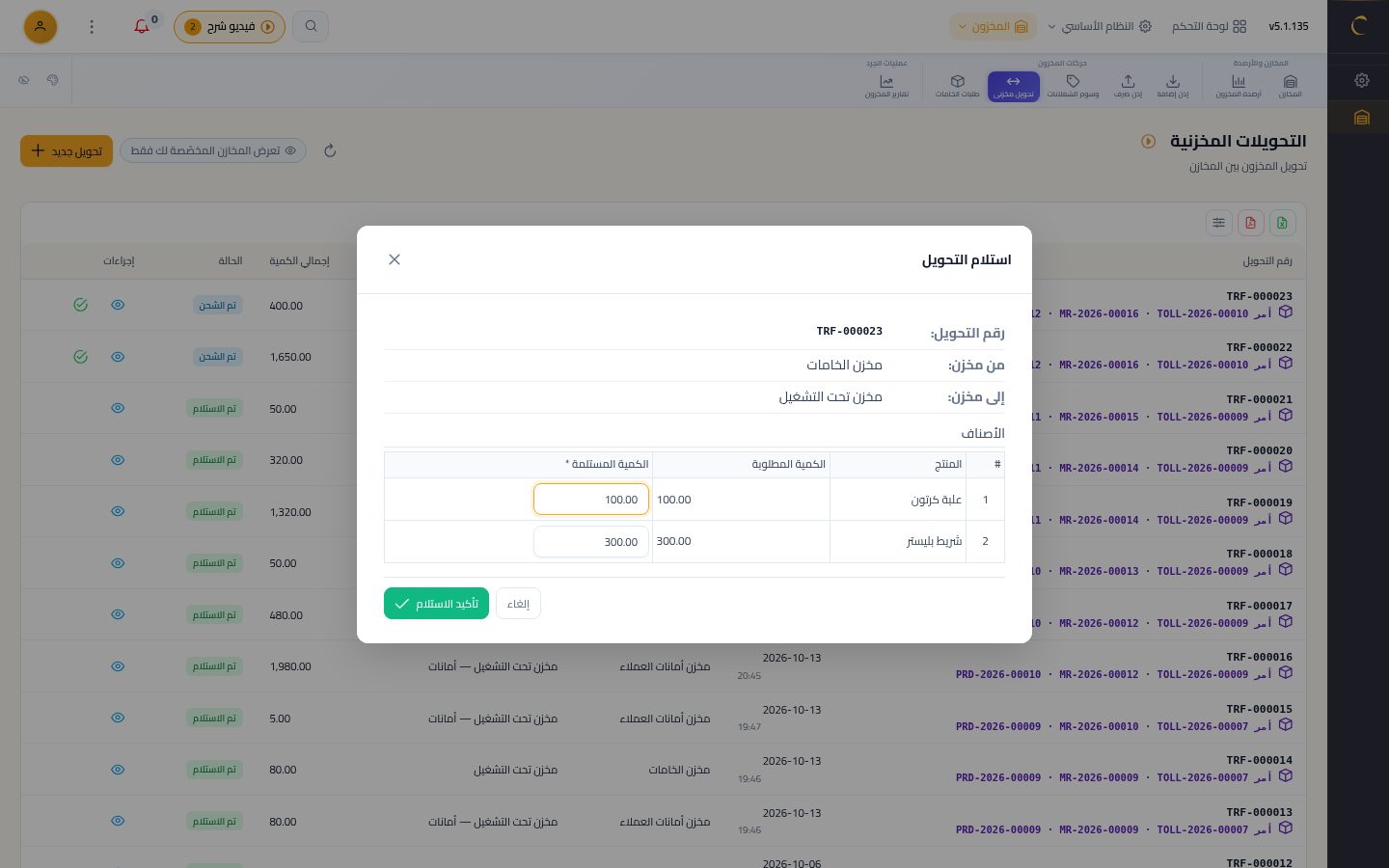
Task: Expand the النظام الأساسي system dropdown
Action: pyautogui.click(x=1100, y=26)
